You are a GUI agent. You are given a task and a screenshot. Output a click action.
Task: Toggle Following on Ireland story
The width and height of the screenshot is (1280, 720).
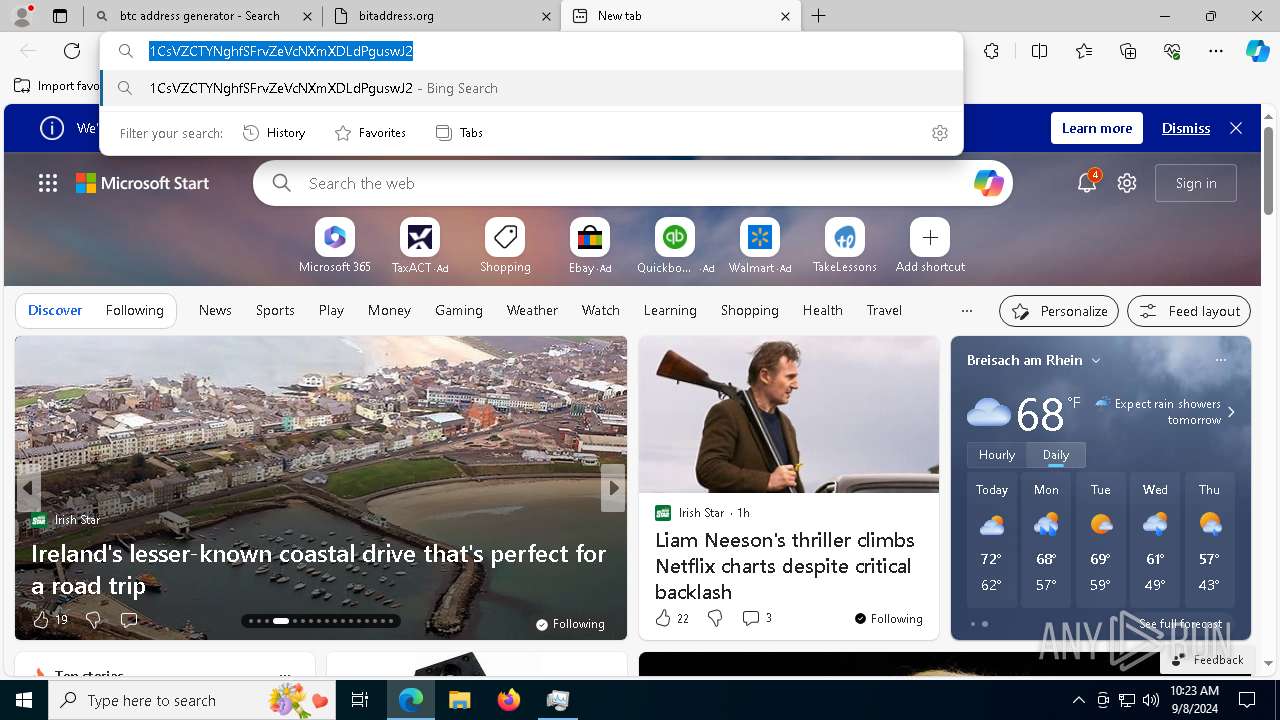pyautogui.click(x=570, y=624)
